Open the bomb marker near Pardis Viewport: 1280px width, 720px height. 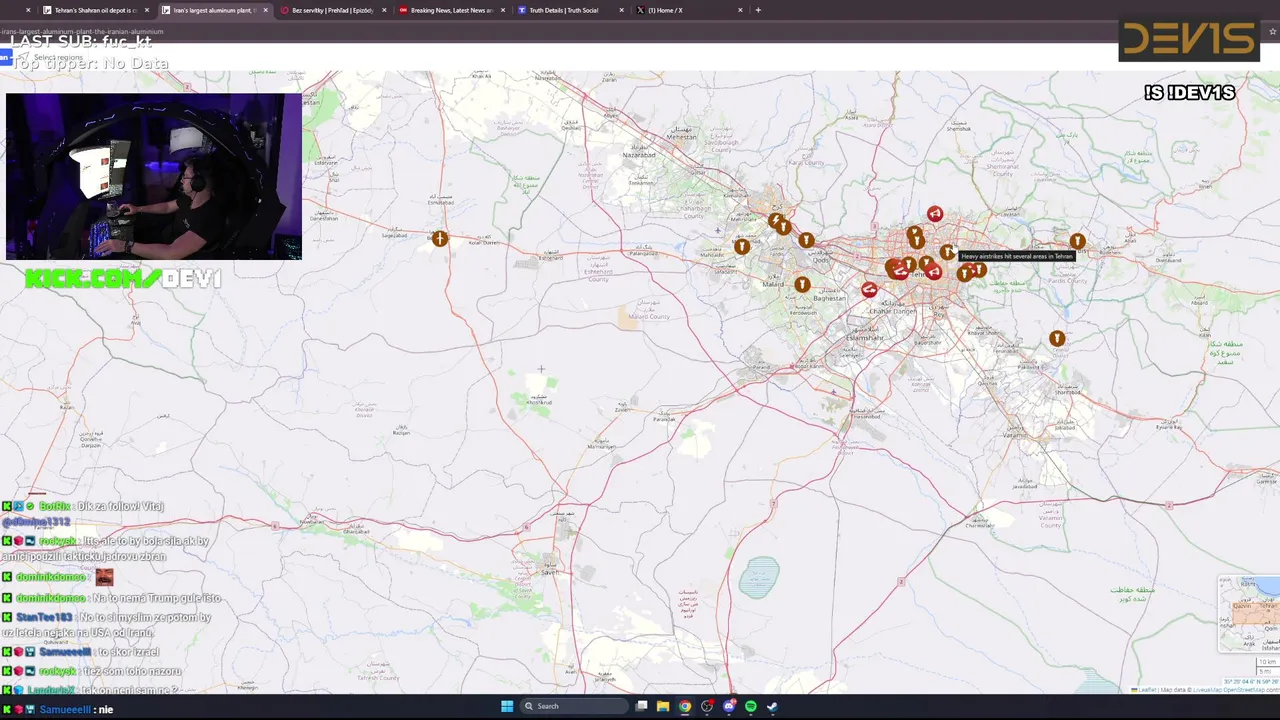[x=1077, y=241]
